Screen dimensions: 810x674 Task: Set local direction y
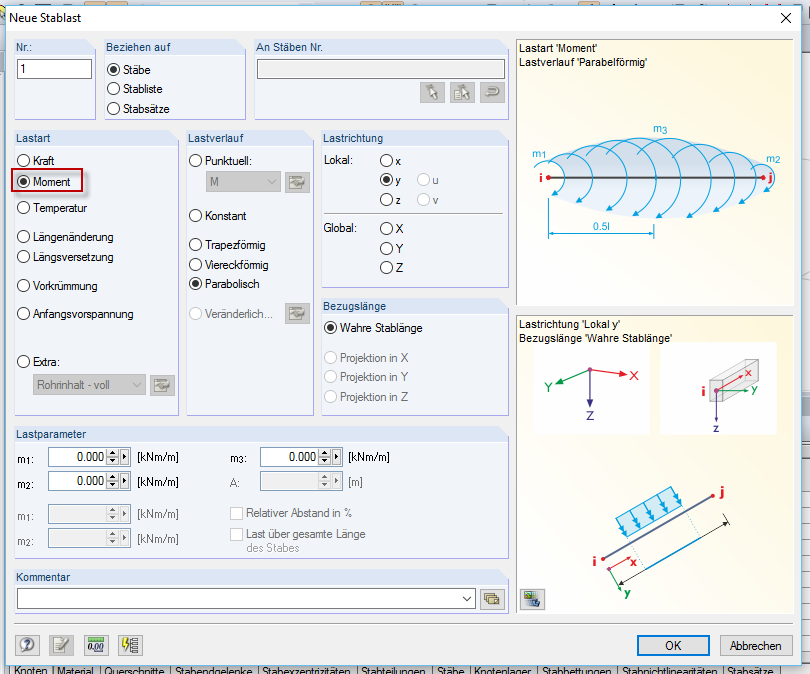point(386,180)
